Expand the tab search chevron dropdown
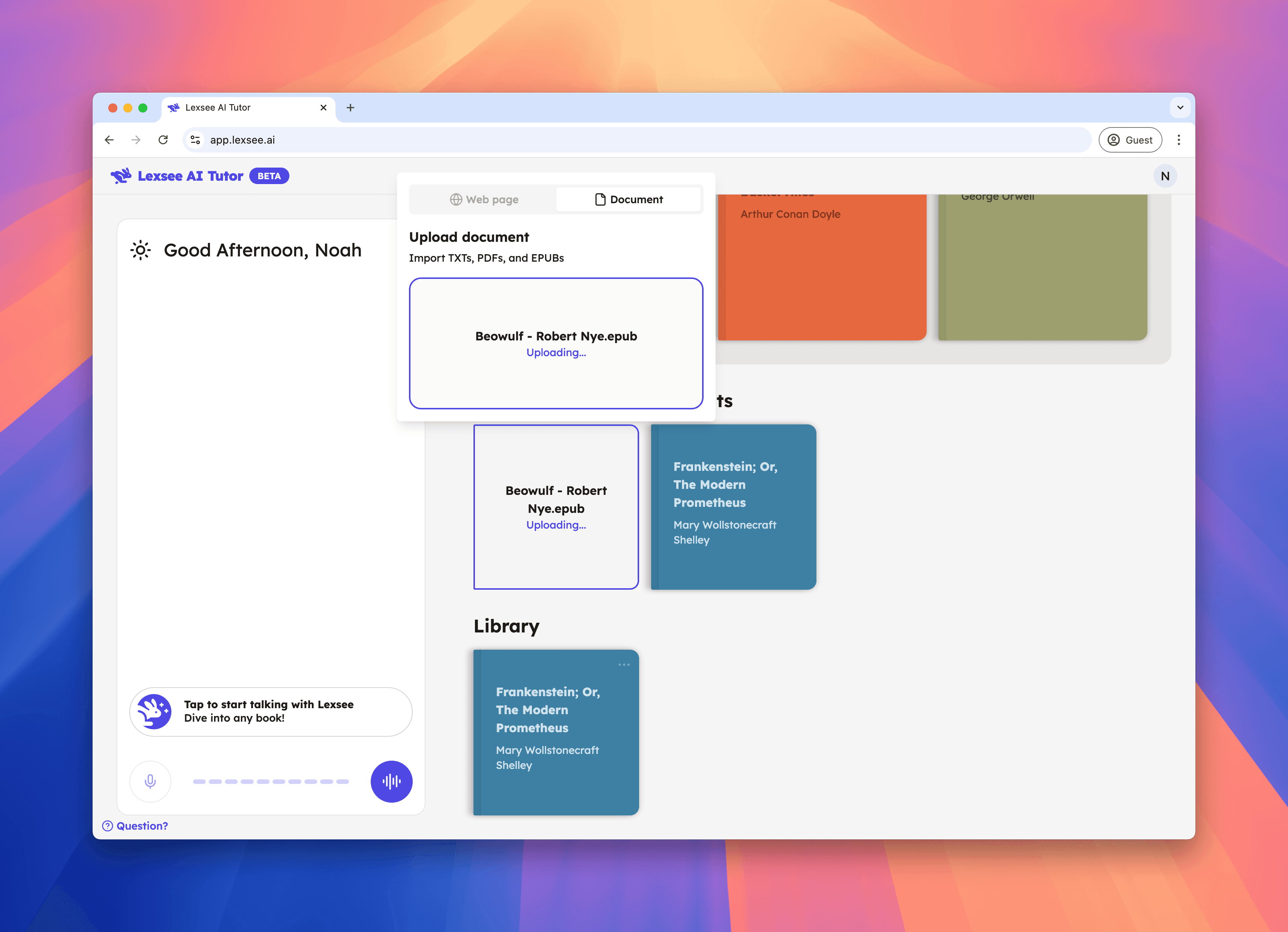This screenshot has height=932, width=1288. [x=1180, y=107]
